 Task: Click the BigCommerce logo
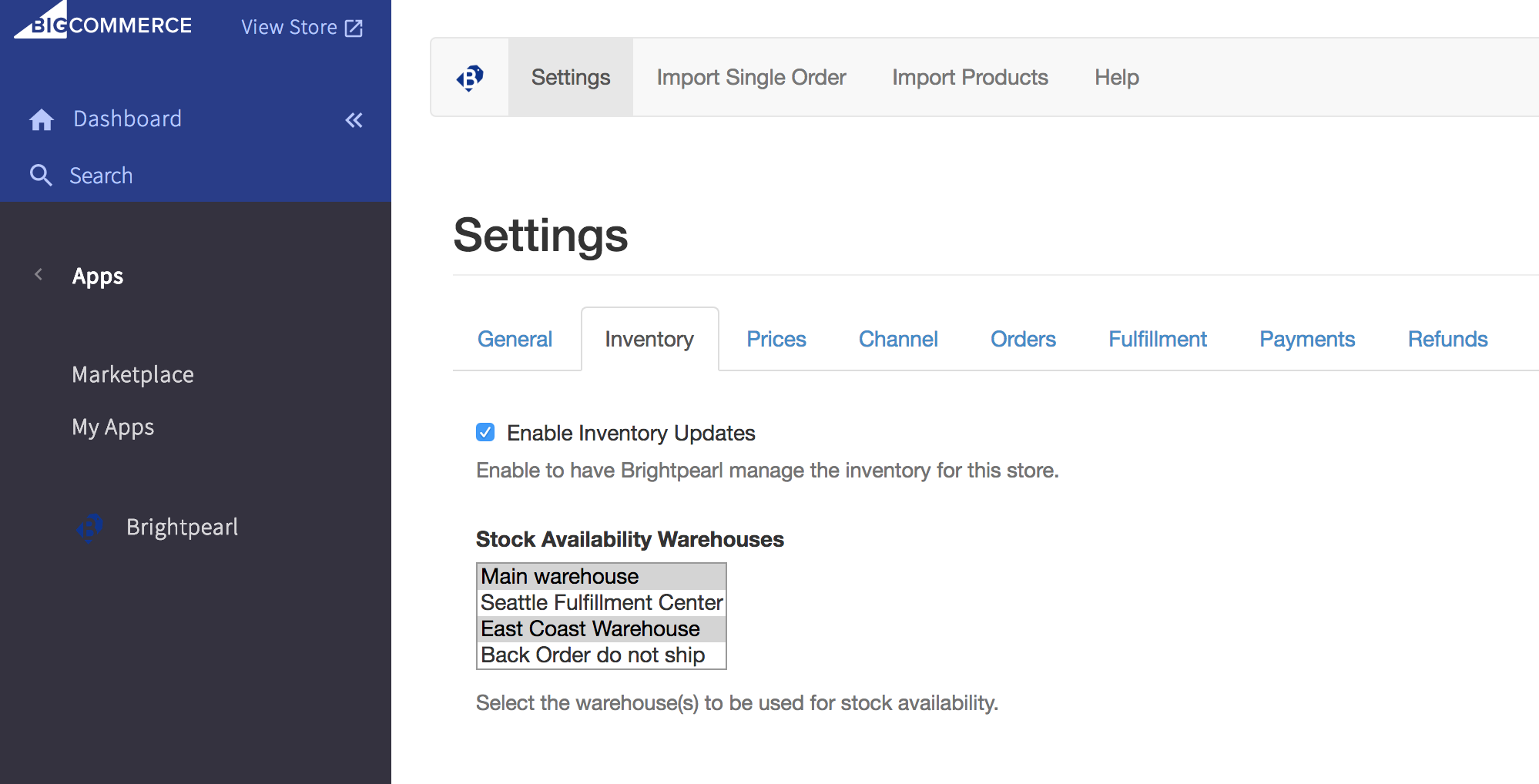click(103, 23)
